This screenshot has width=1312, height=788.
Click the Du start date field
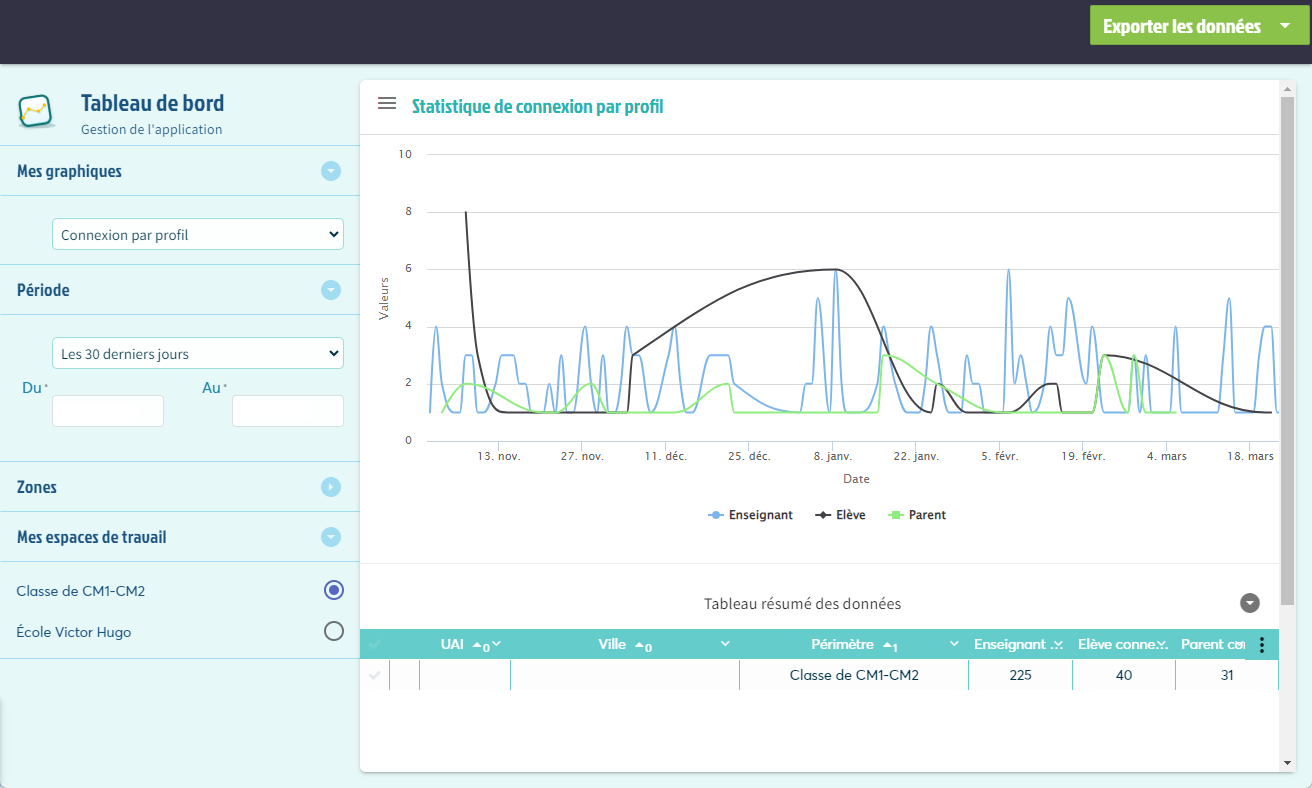[x=108, y=411]
